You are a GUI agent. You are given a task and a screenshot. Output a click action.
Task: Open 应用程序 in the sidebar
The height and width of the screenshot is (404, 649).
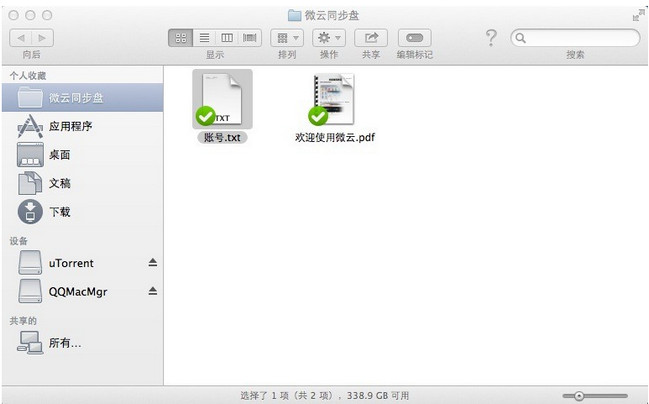pos(82,126)
